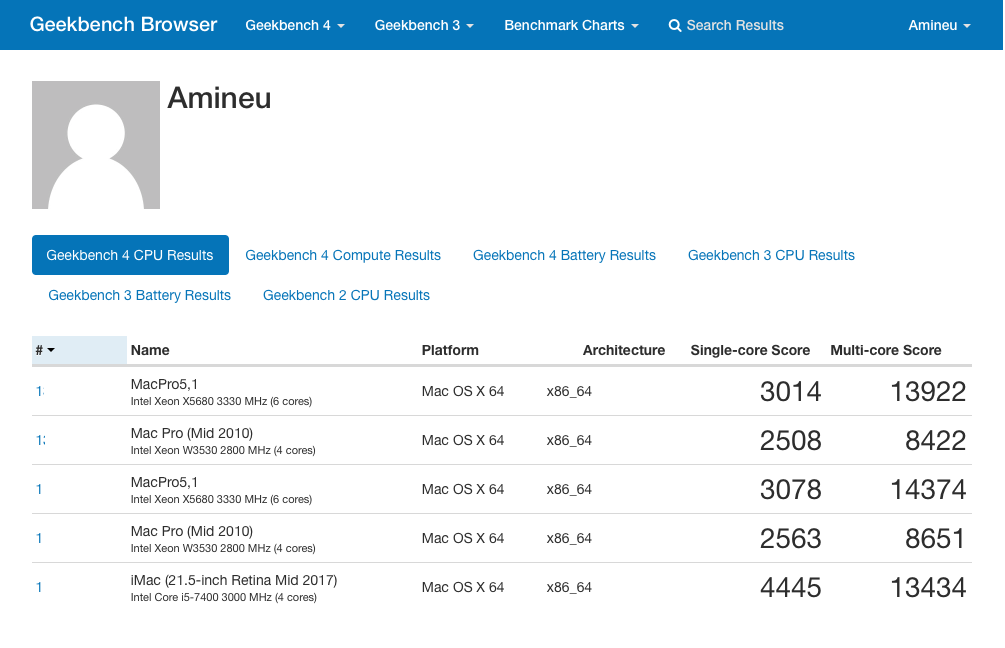
Task: Switch to Geekbench 4 Compute Results tab
Action: tap(343, 255)
